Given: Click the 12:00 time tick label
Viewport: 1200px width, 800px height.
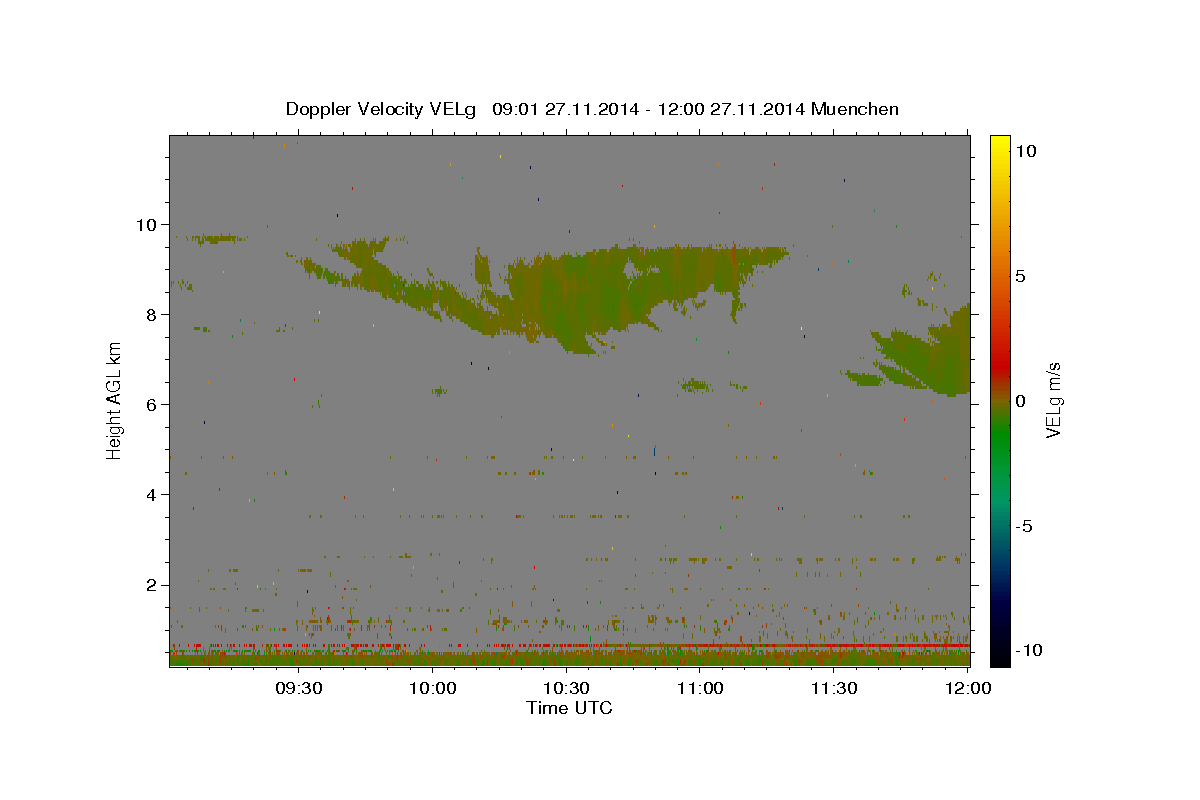Looking at the screenshot, I should click(968, 689).
